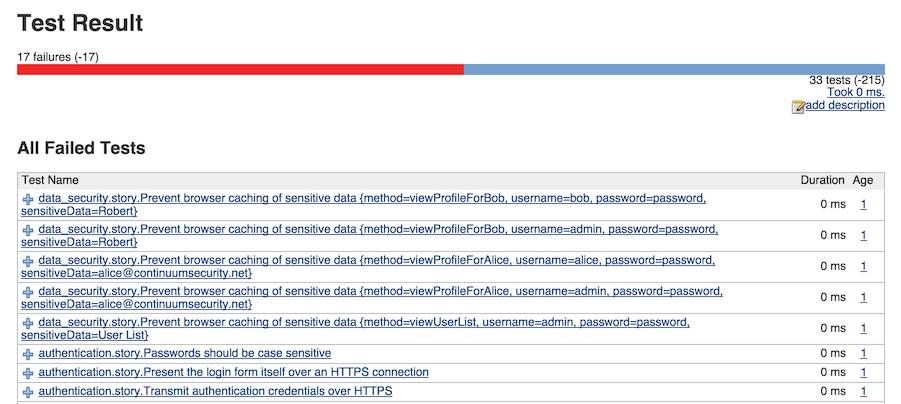Click plus icon for Present login form HTTPS test

pos(28,373)
